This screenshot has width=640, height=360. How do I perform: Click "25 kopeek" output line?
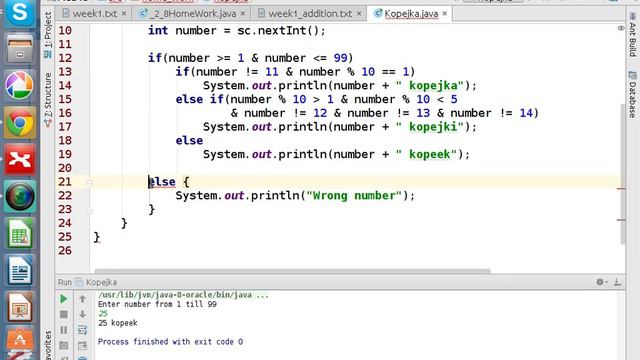[x=118, y=323]
